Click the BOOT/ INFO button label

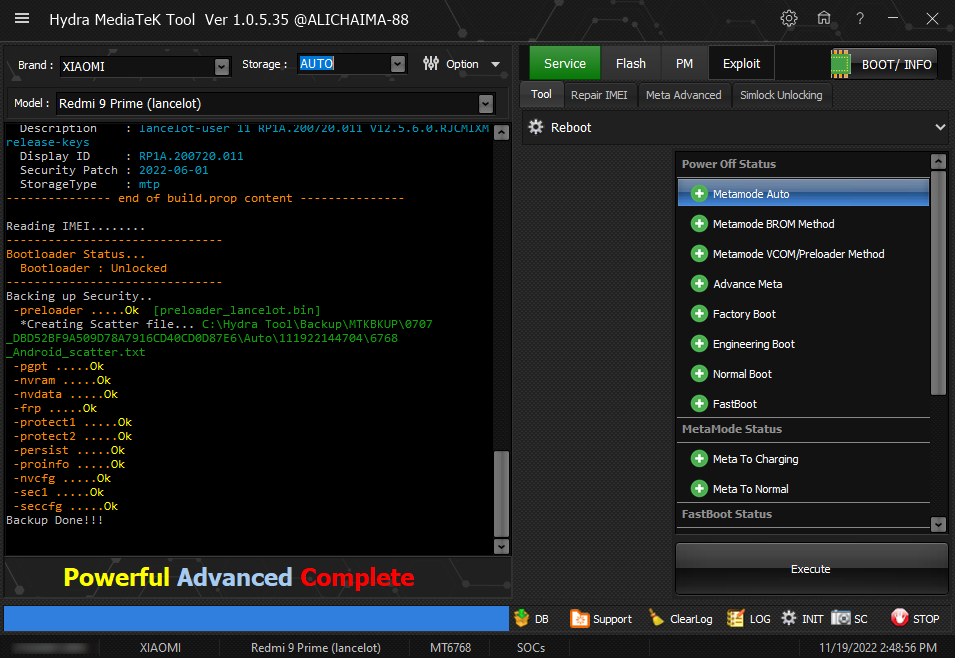pos(897,65)
